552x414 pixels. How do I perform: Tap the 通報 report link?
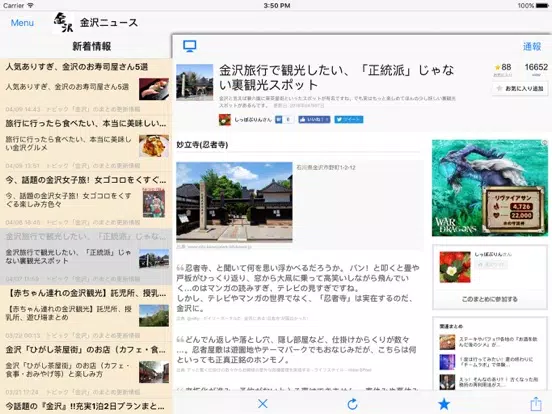click(532, 46)
